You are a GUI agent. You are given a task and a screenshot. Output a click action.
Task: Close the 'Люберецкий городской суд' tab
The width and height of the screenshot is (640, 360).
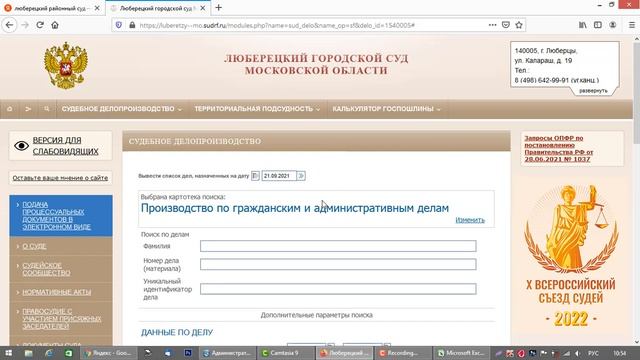point(202,8)
